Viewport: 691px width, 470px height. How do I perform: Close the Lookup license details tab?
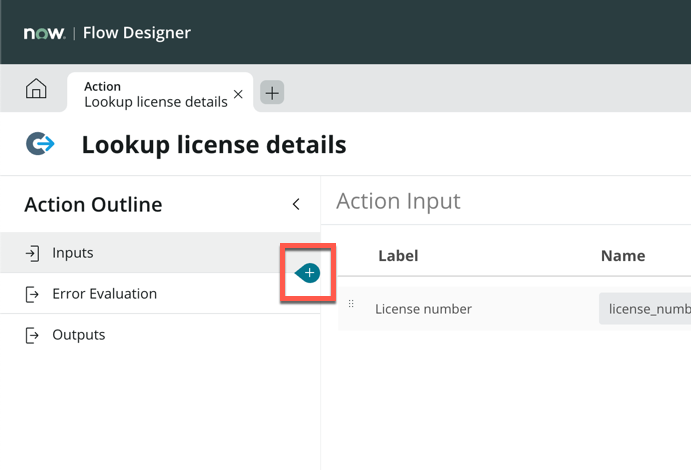coord(238,95)
